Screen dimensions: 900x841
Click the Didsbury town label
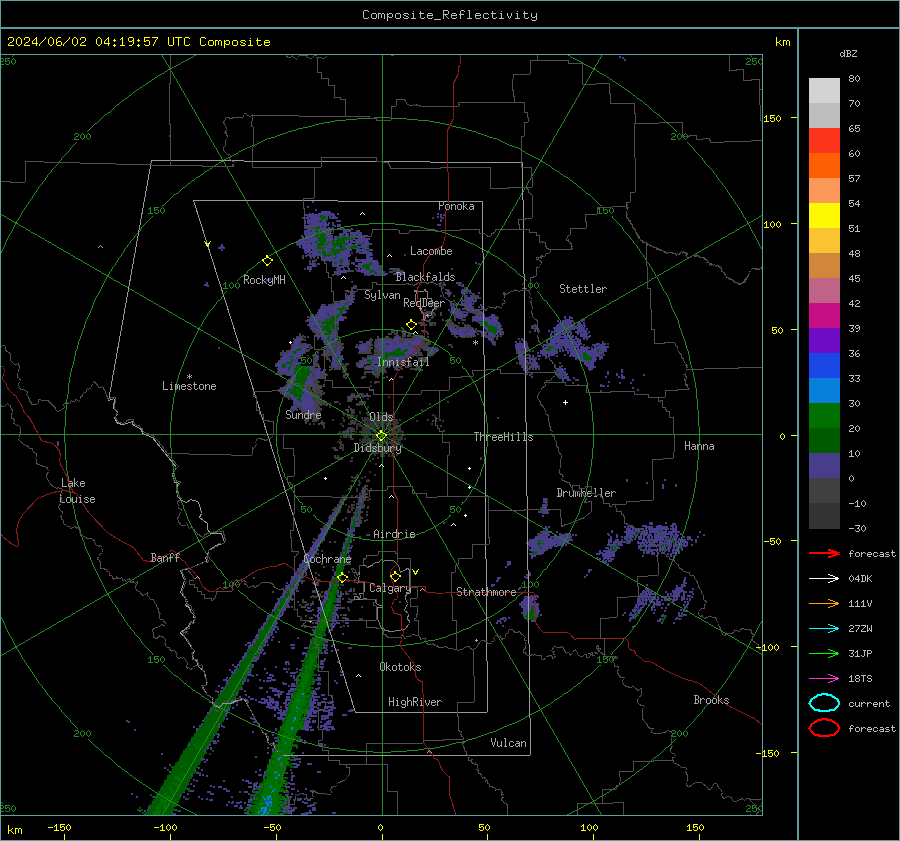pyautogui.click(x=377, y=448)
